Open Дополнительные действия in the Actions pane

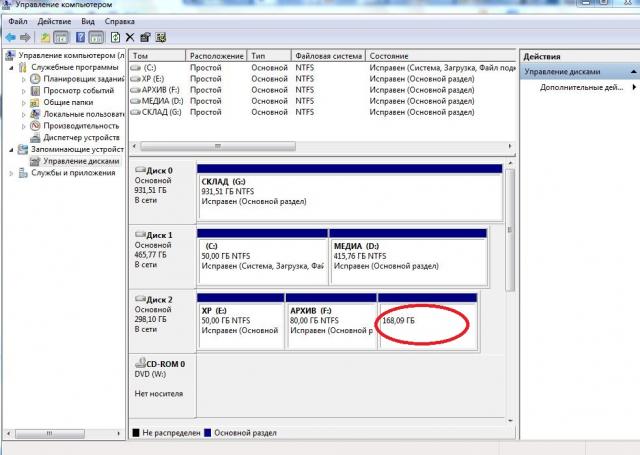point(574,88)
